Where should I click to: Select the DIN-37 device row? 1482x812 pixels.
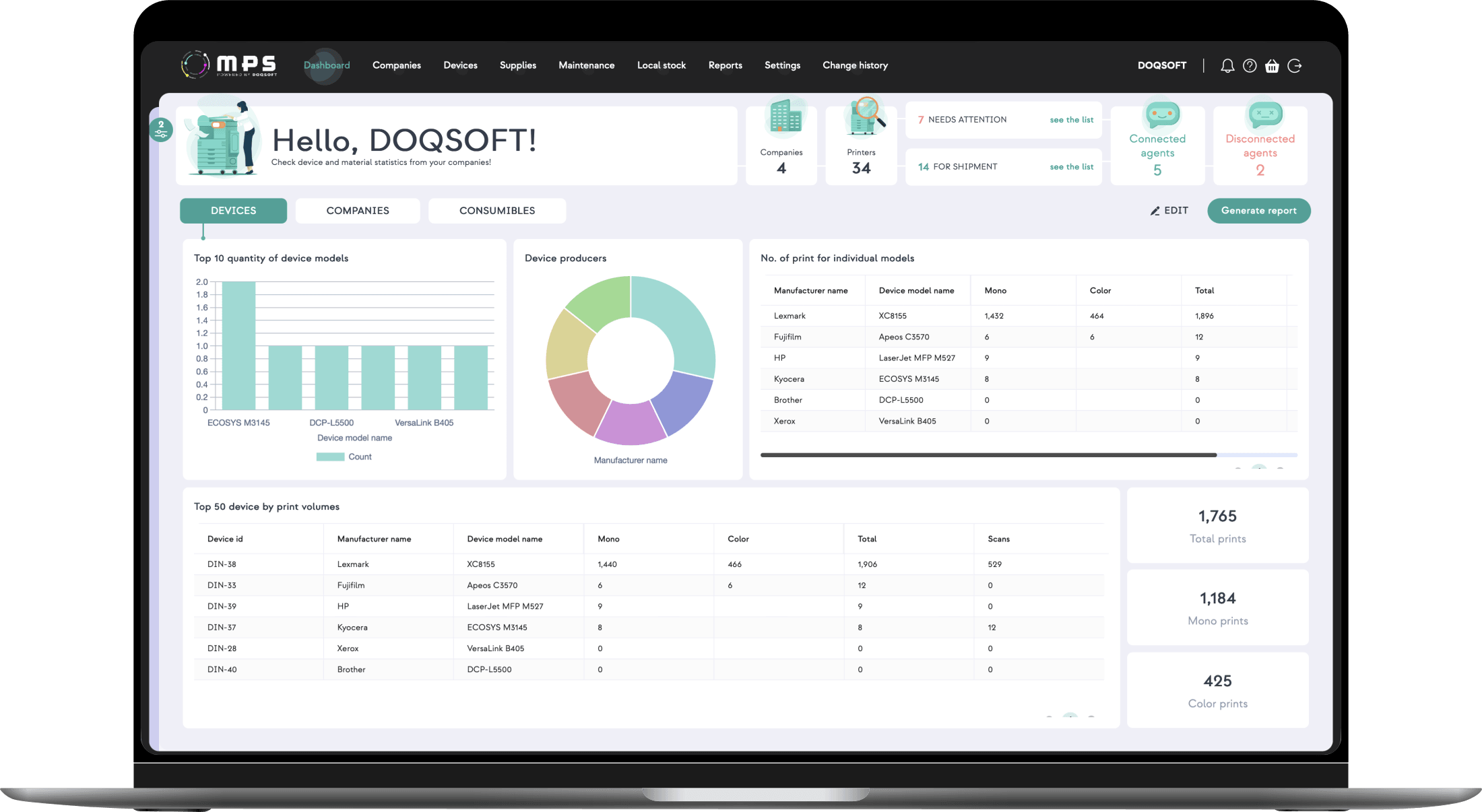coord(649,628)
